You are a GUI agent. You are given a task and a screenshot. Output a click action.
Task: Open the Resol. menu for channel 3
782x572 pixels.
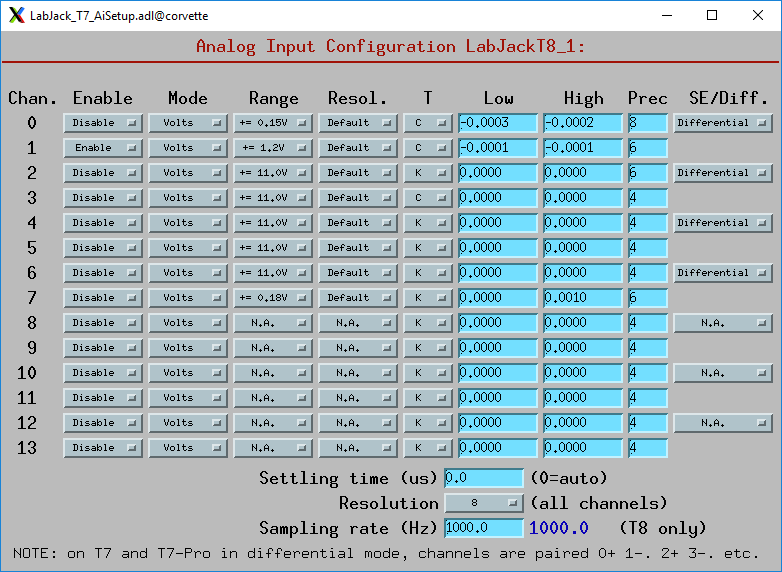point(358,197)
